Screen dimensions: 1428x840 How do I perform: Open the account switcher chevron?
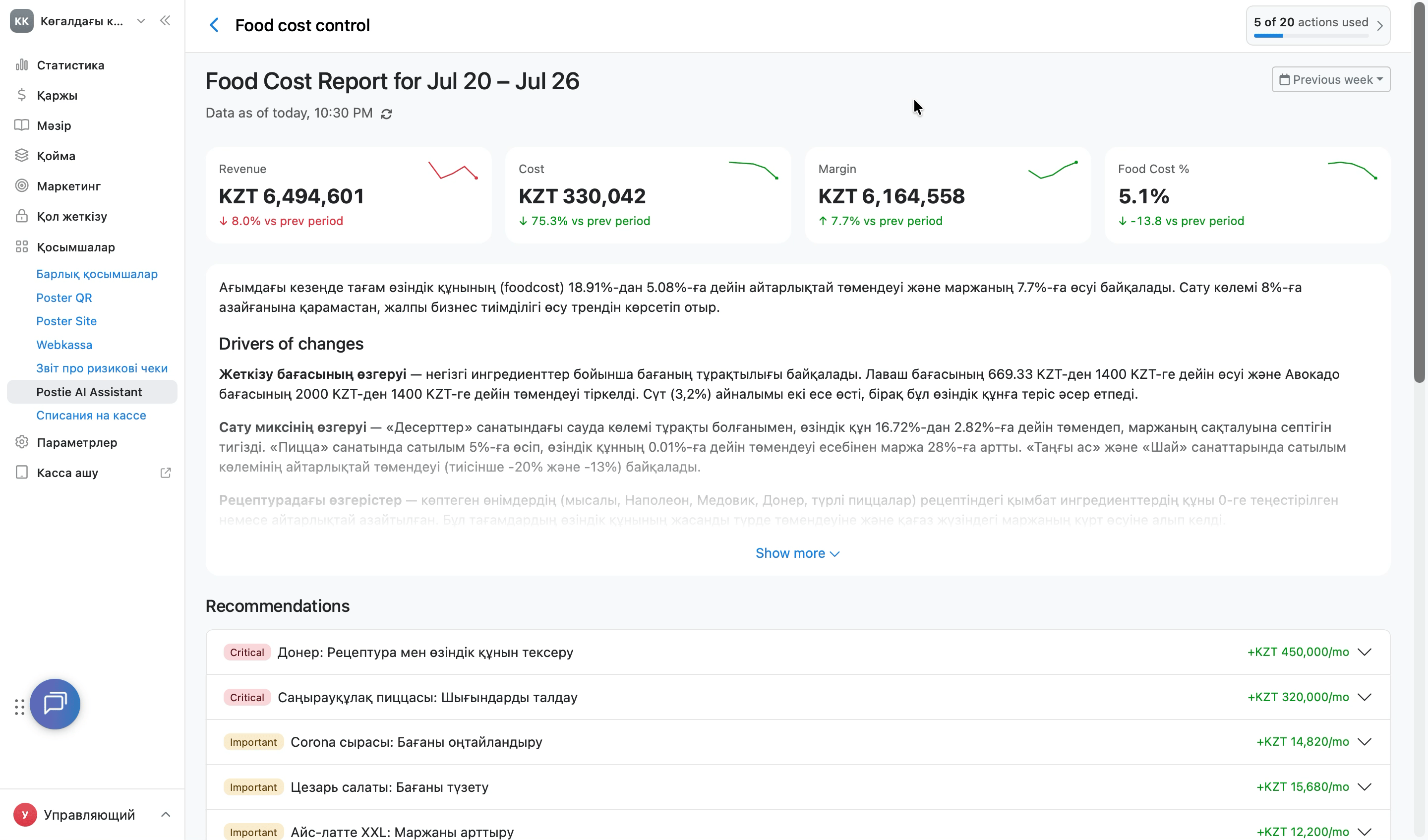point(141,21)
